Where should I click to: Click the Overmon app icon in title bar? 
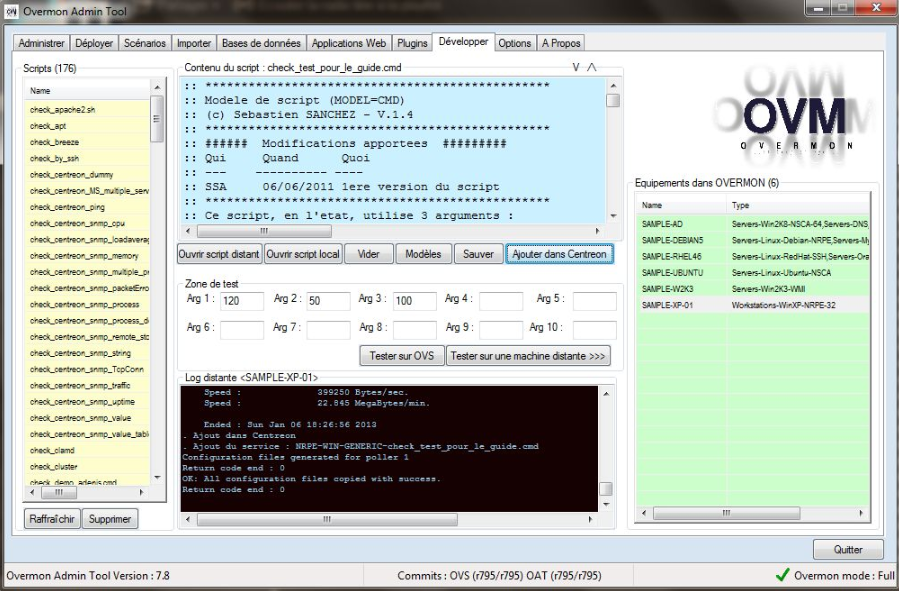coord(12,13)
